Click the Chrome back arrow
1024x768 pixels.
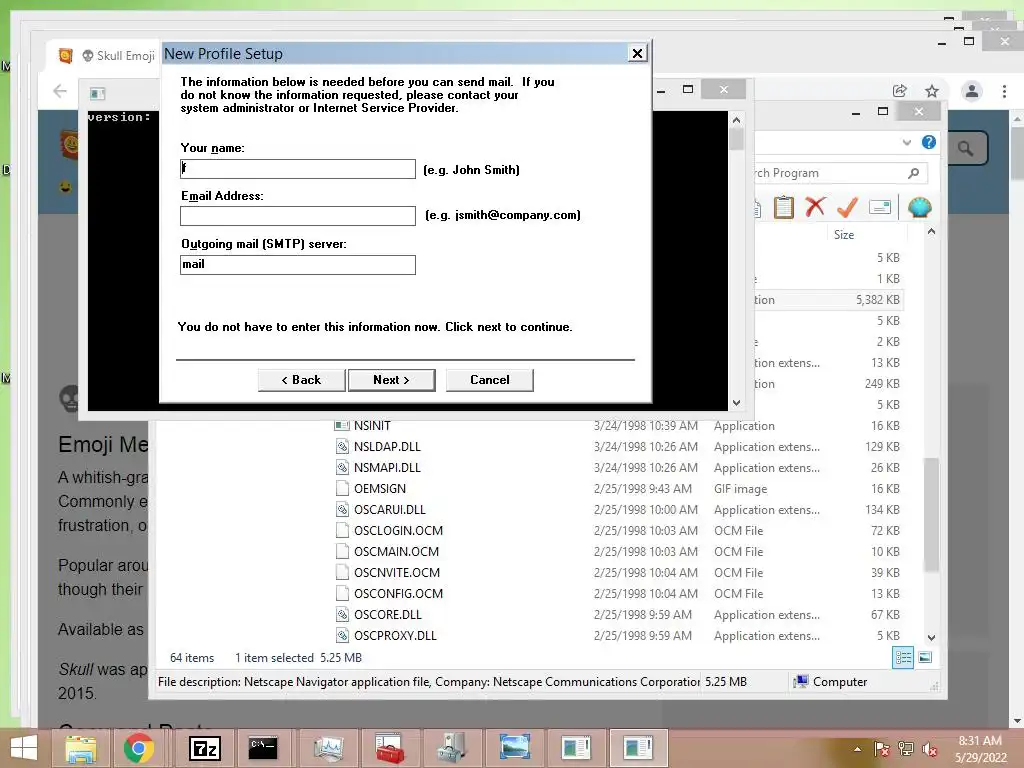(60, 91)
